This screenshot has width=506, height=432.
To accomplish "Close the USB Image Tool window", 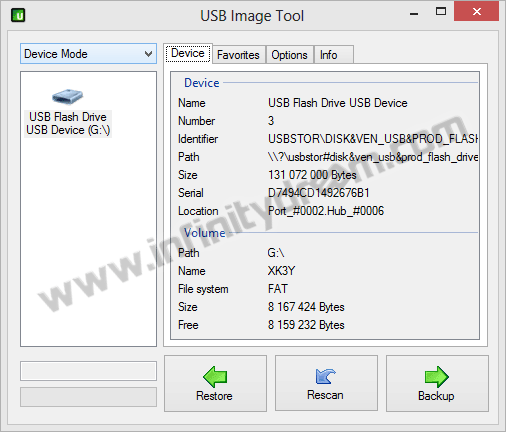I will (x=477, y=12).
